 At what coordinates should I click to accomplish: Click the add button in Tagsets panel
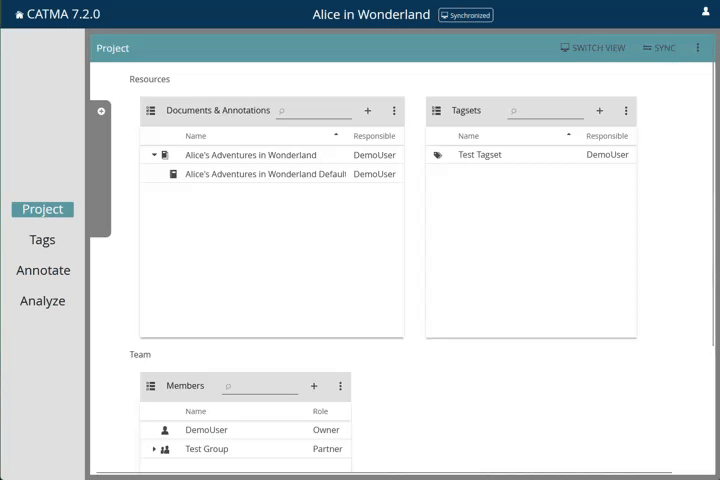click(x=600, y=111)
